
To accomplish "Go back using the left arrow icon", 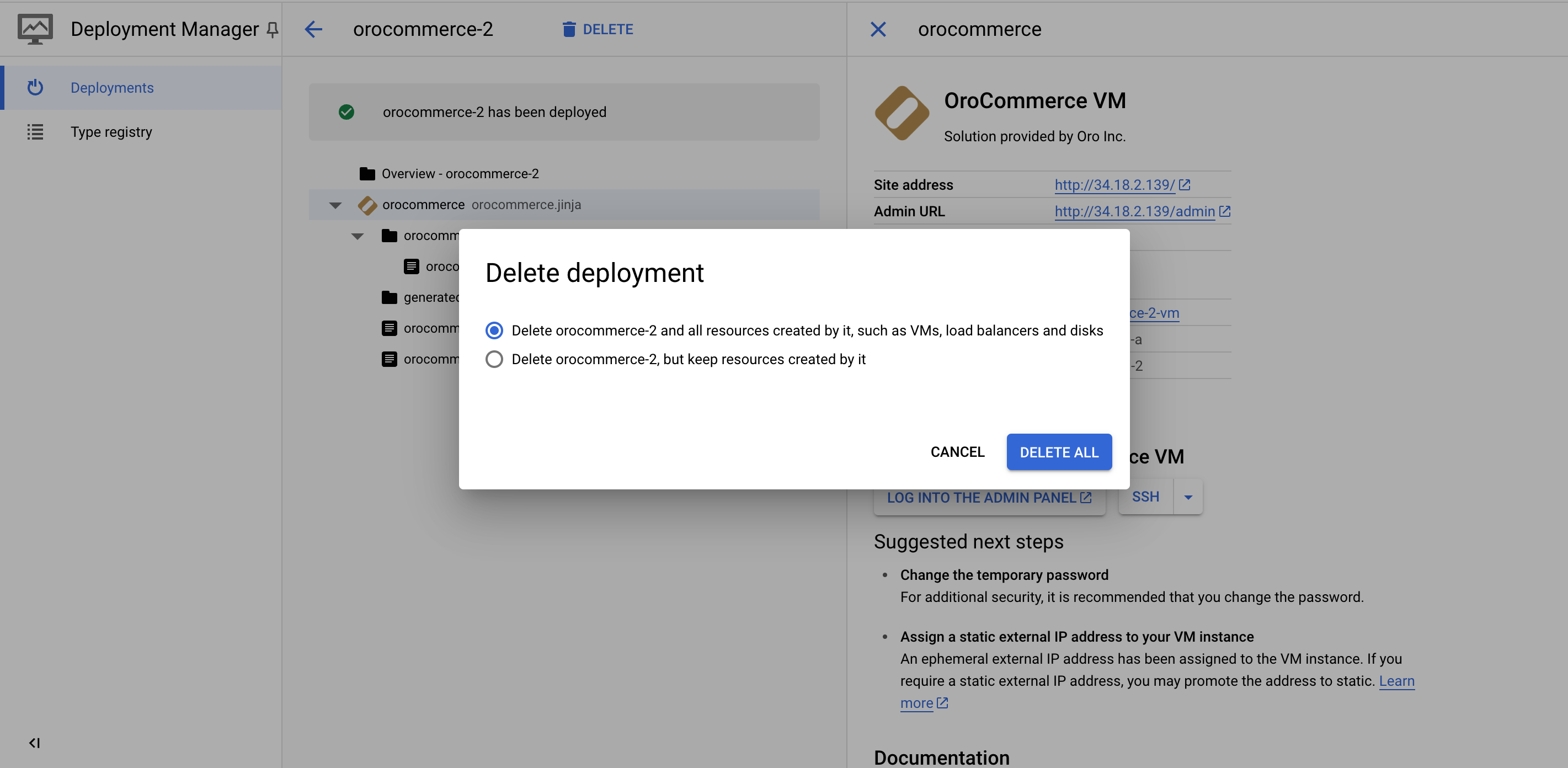I will 313,29.
